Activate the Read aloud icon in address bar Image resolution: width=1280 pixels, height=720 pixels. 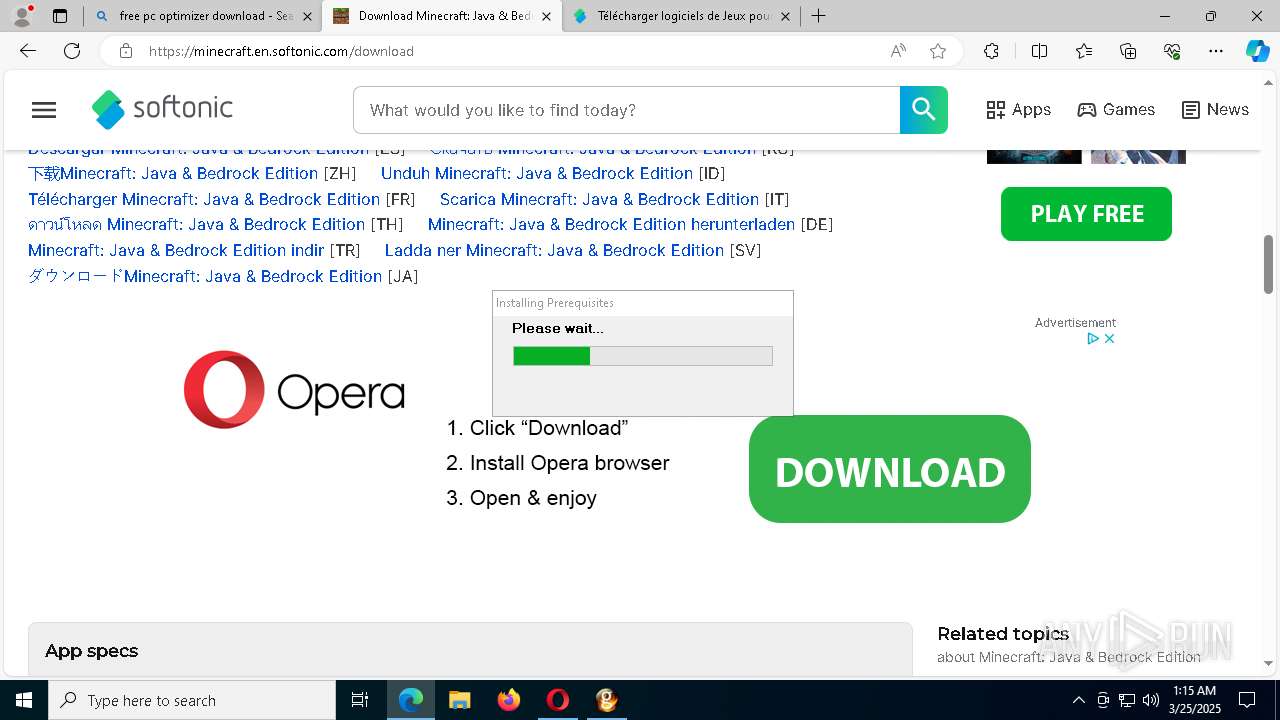click(x=898, y=51)
